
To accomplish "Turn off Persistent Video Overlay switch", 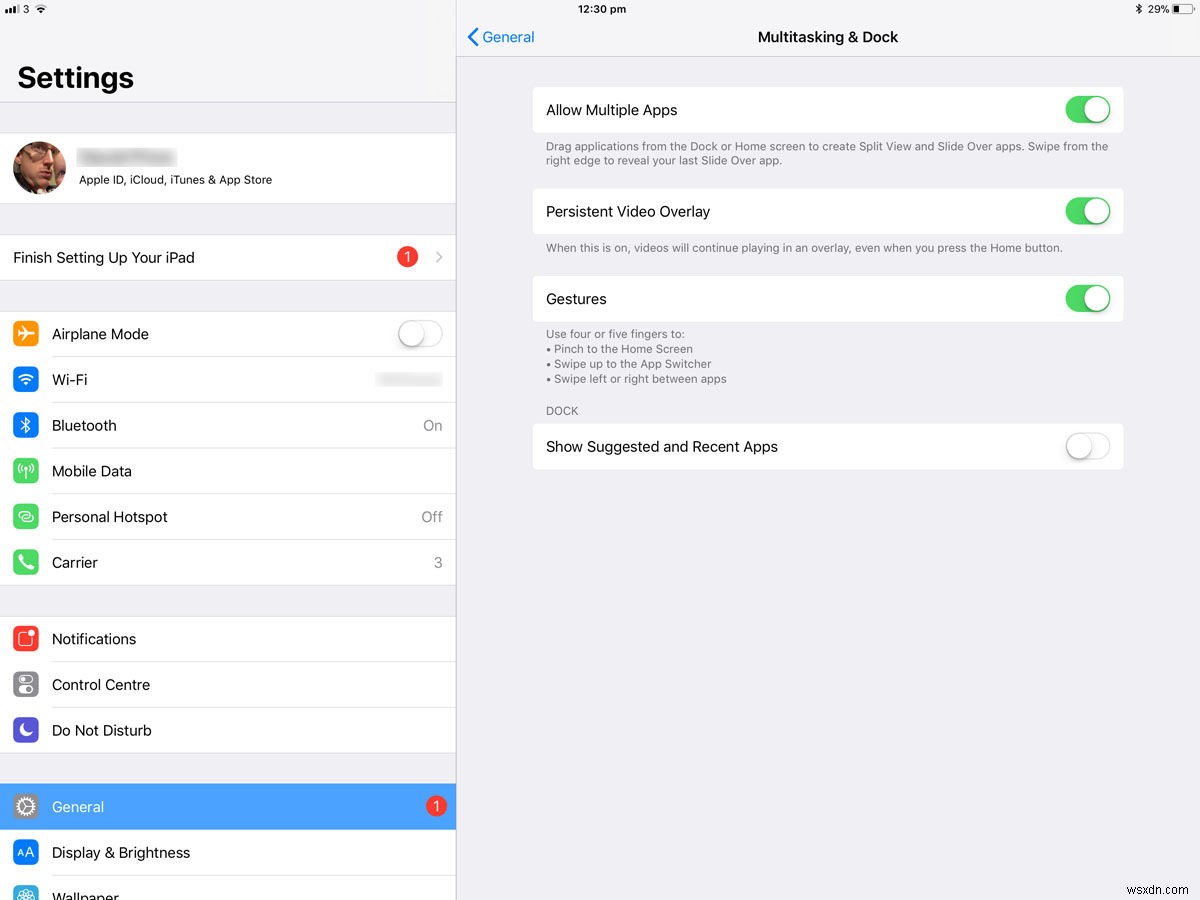I will (x=1088, y=211).
